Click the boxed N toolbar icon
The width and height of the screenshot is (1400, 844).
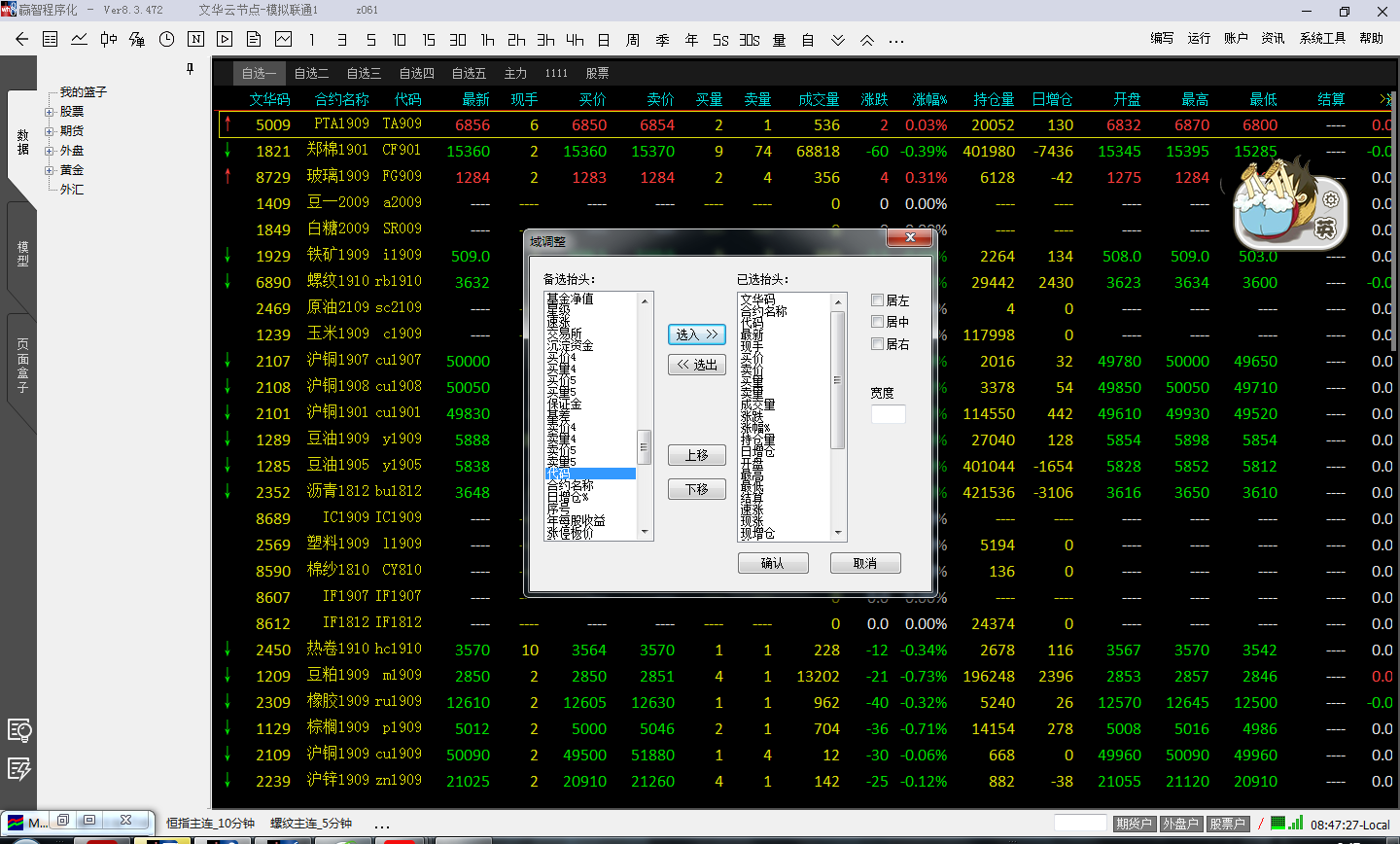tap(195, 39)
